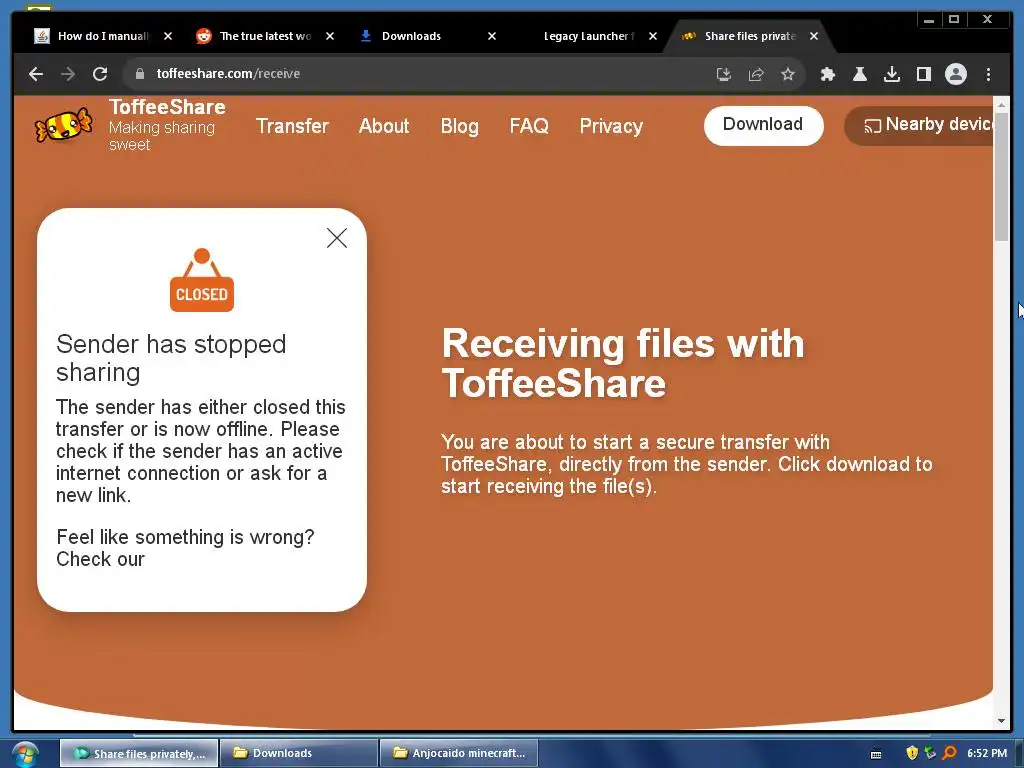Open 'Anjocaido minecraft' taskbar button

click(x=459, y=753)
